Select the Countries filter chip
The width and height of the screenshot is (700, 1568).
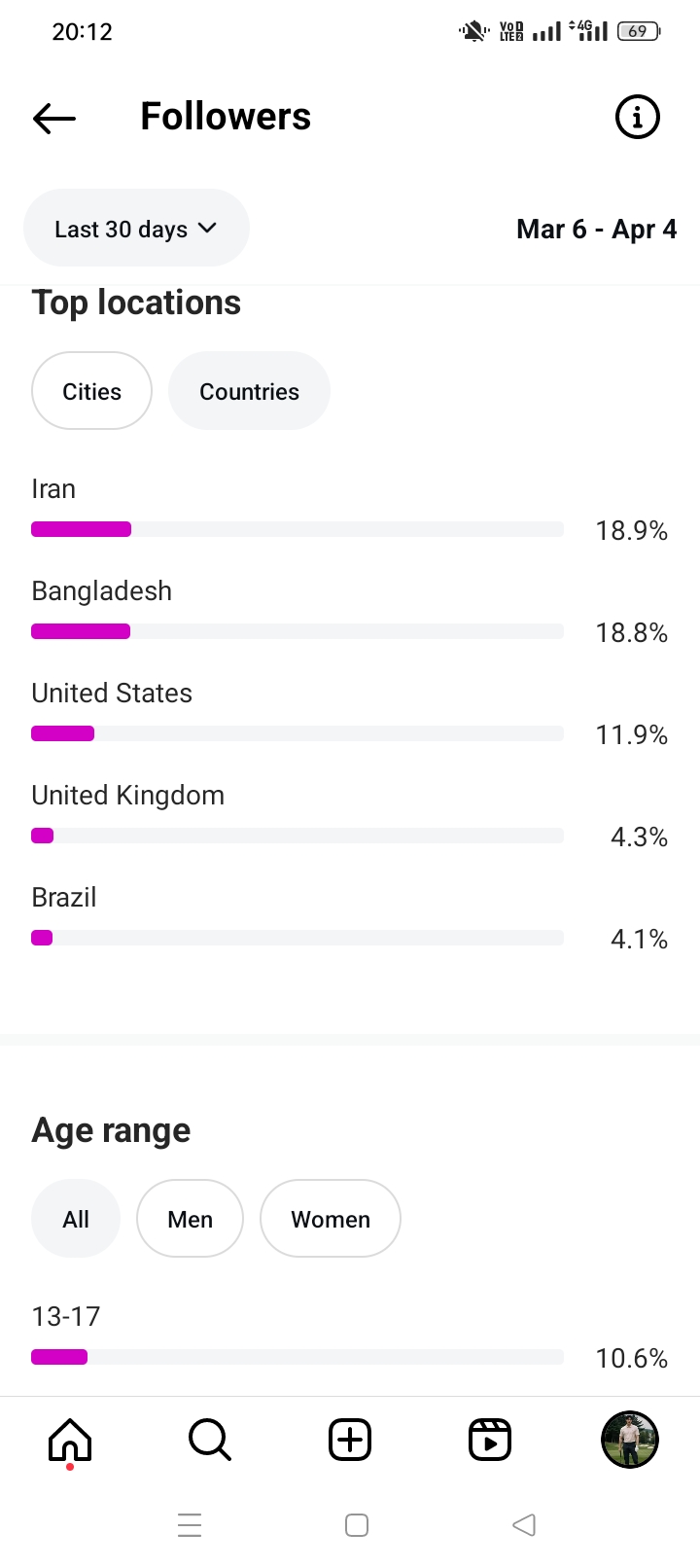[249, 391]
